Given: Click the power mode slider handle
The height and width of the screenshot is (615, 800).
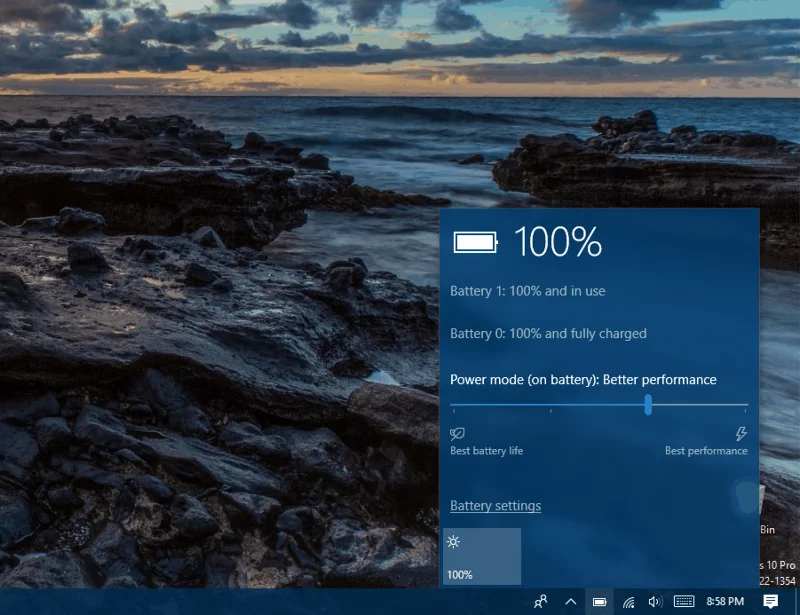Looking at the screenshot, I should pyautogui.click(x=648, y=406).
